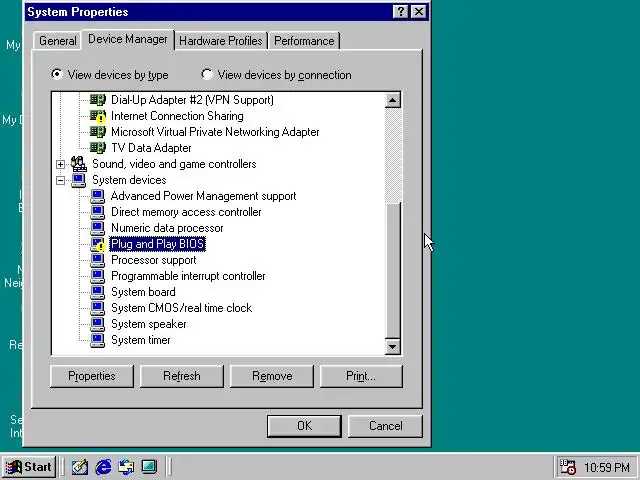Image resolution: width=640 pixels, height=480 pixels.
Task: Select Dial-Up Adapter #2 (VPN Support) text
Action: coord(192,100)
